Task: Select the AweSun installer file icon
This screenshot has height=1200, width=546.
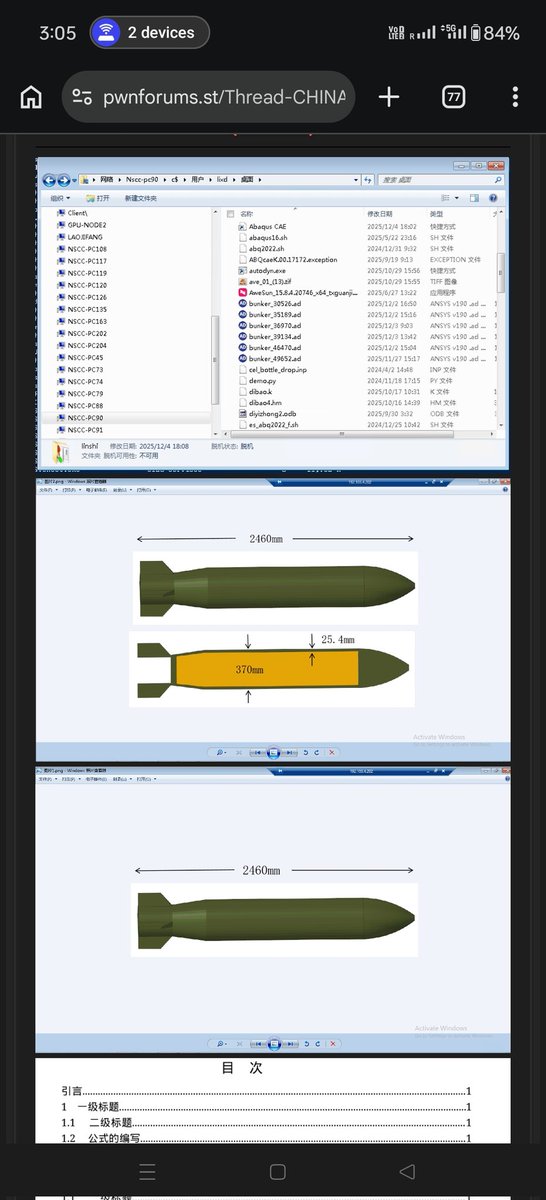Action: click(242, 293)
